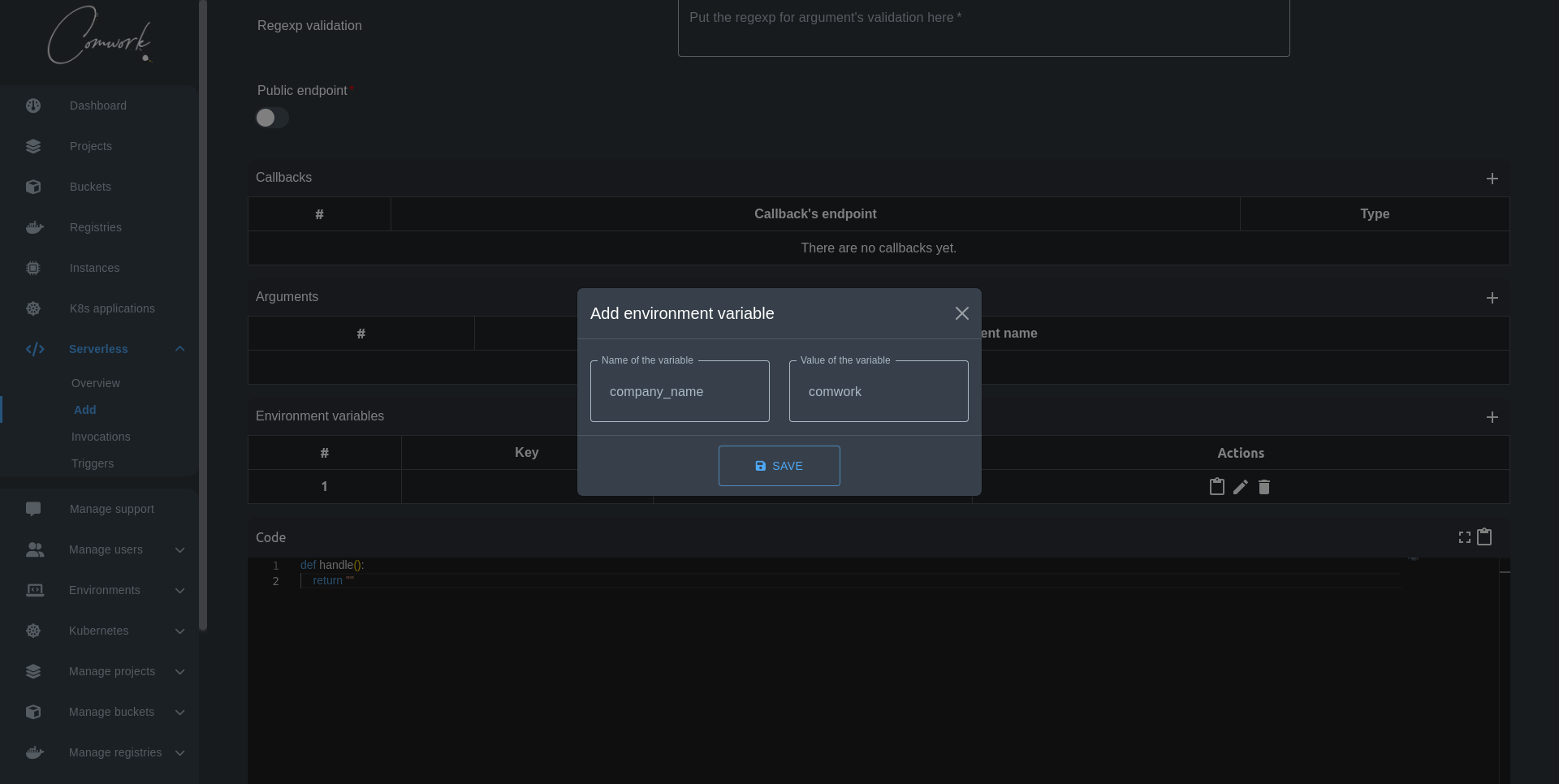
Task: Click the Regexp validation text field
Action: point(983,28)
